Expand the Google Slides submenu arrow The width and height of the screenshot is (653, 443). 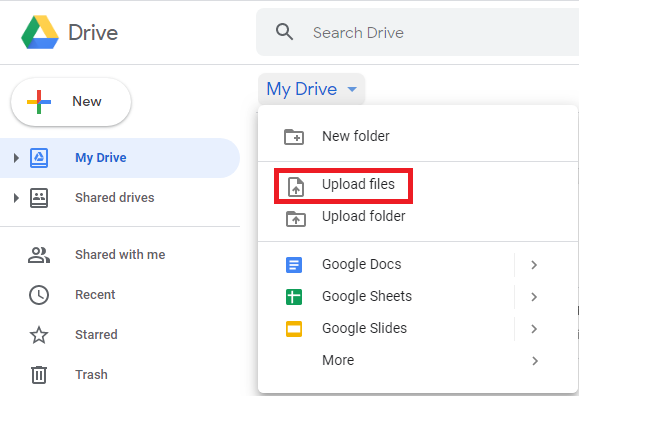[x=534, y=329]
